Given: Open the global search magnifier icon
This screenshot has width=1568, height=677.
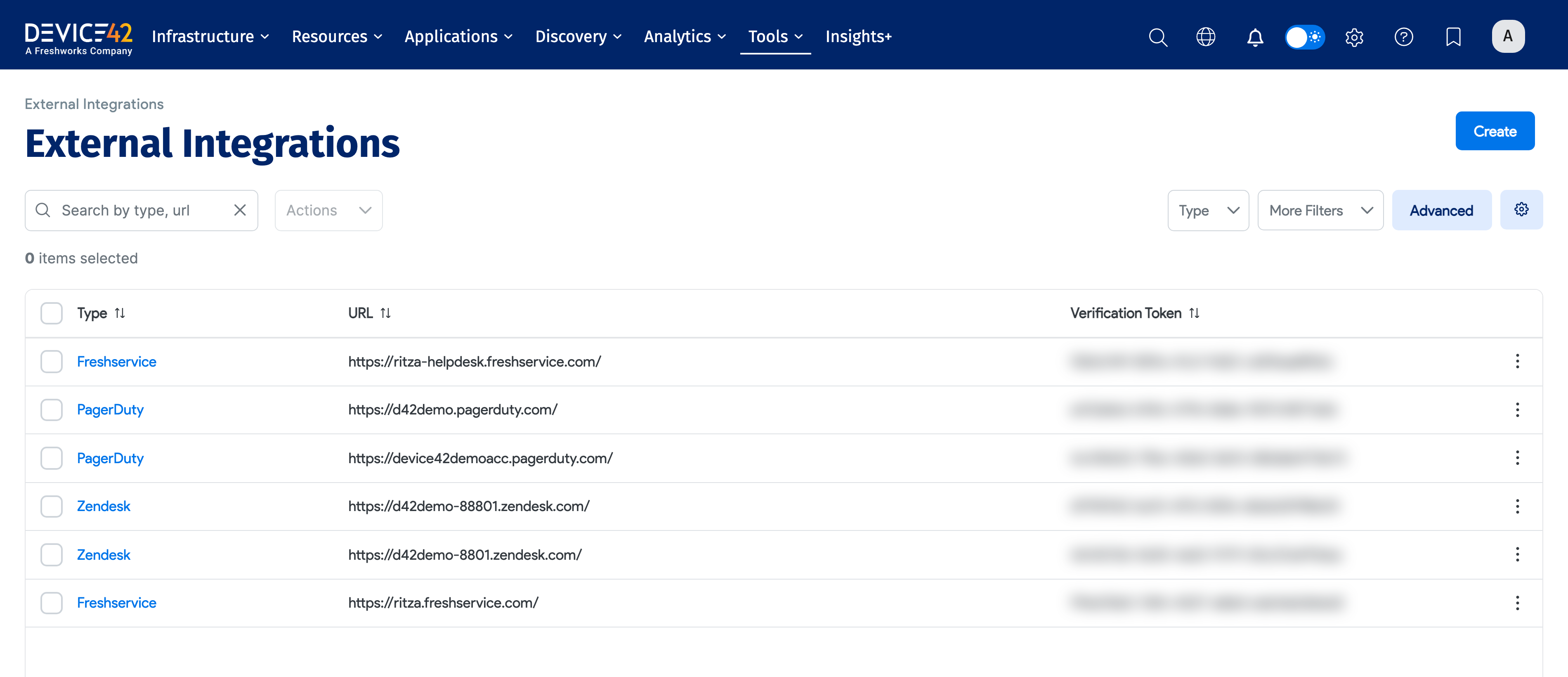Looking at the screenshot, I should tap(1158, 37).
